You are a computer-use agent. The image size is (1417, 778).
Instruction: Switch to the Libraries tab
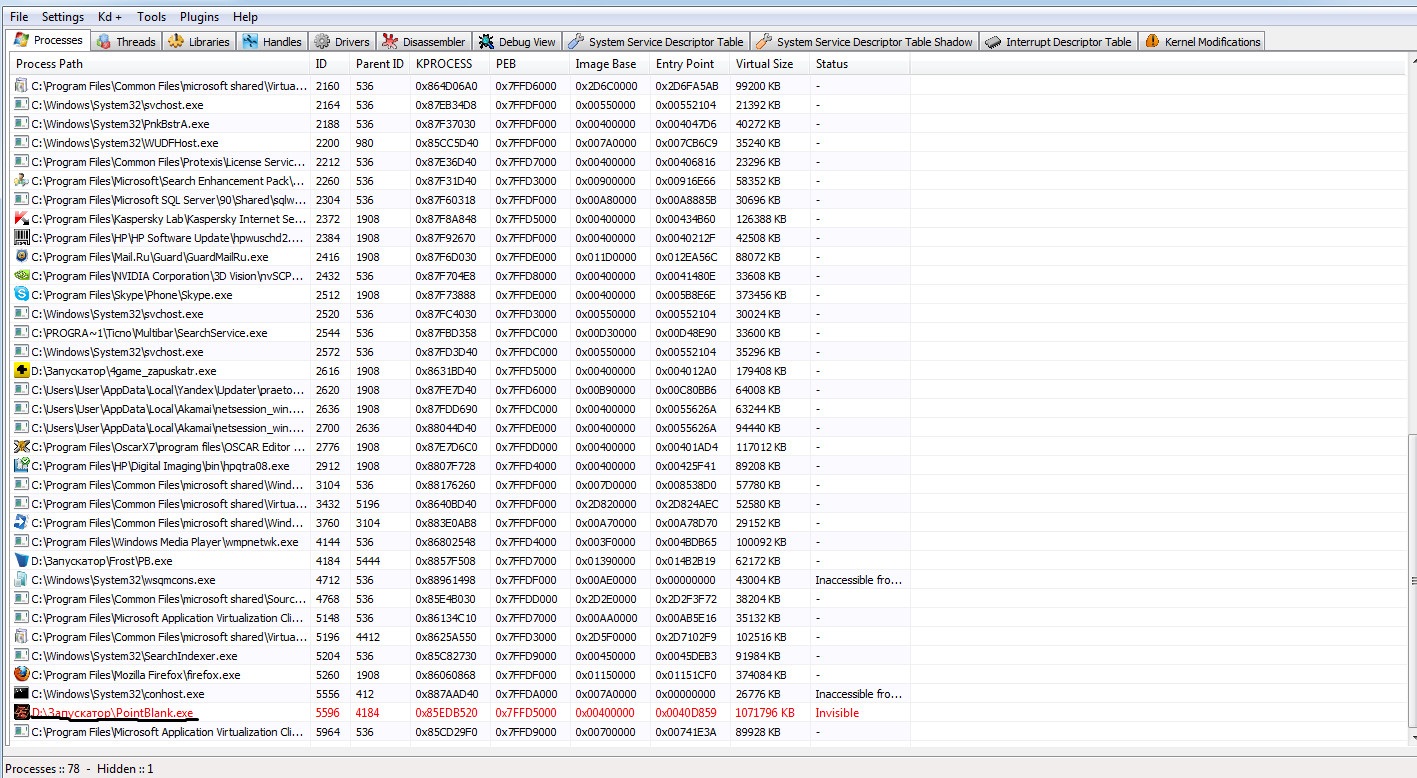pos(199,42)
